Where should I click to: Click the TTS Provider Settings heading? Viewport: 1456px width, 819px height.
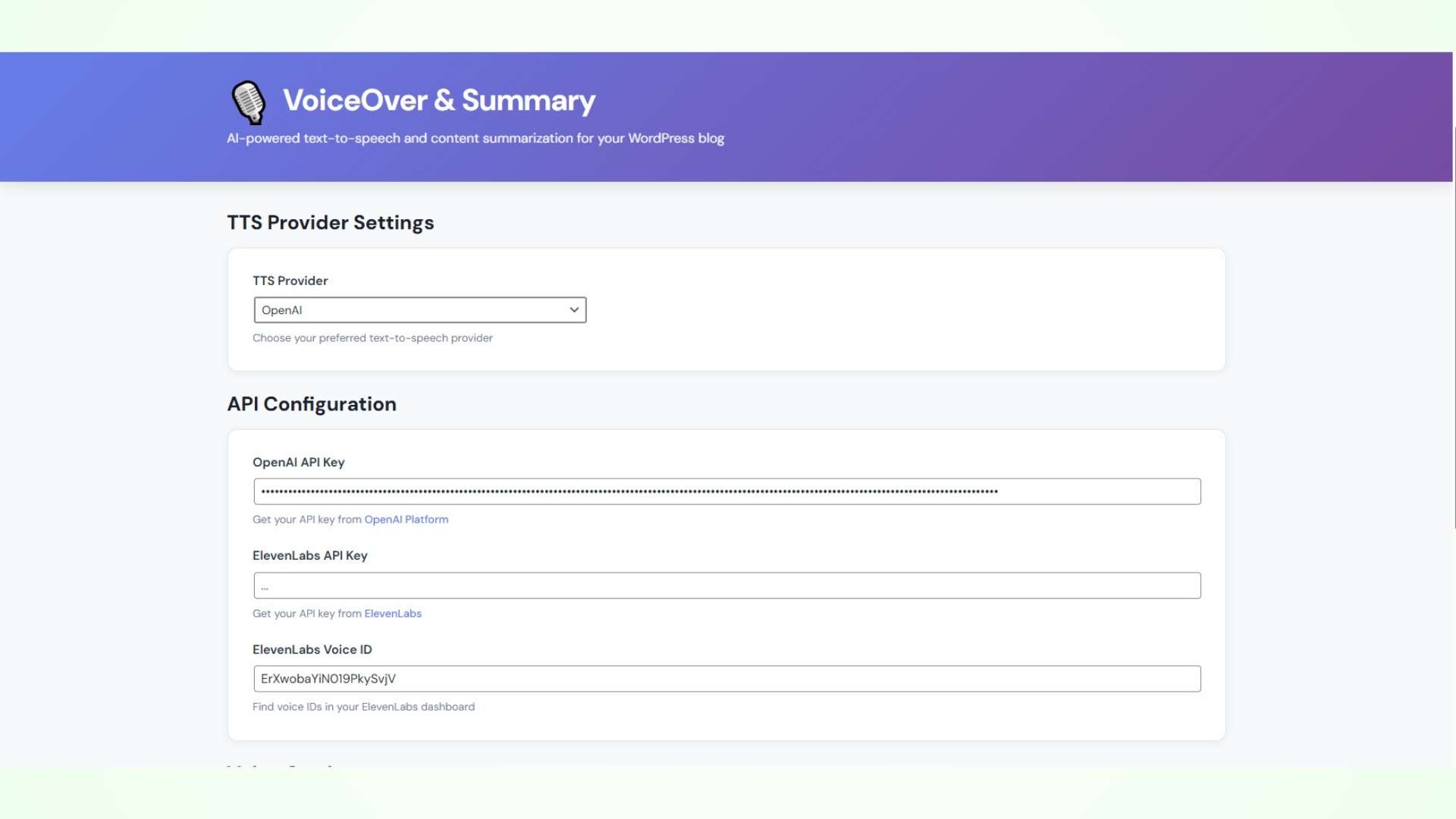click(x=330, y=222)
